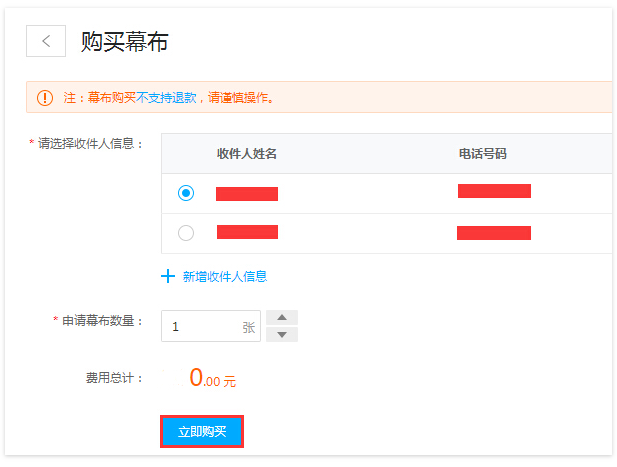Viewport: 617px width, 467px height.
Task: Click the second recipient's redacted phone number
Action: [x=494, y=233]
